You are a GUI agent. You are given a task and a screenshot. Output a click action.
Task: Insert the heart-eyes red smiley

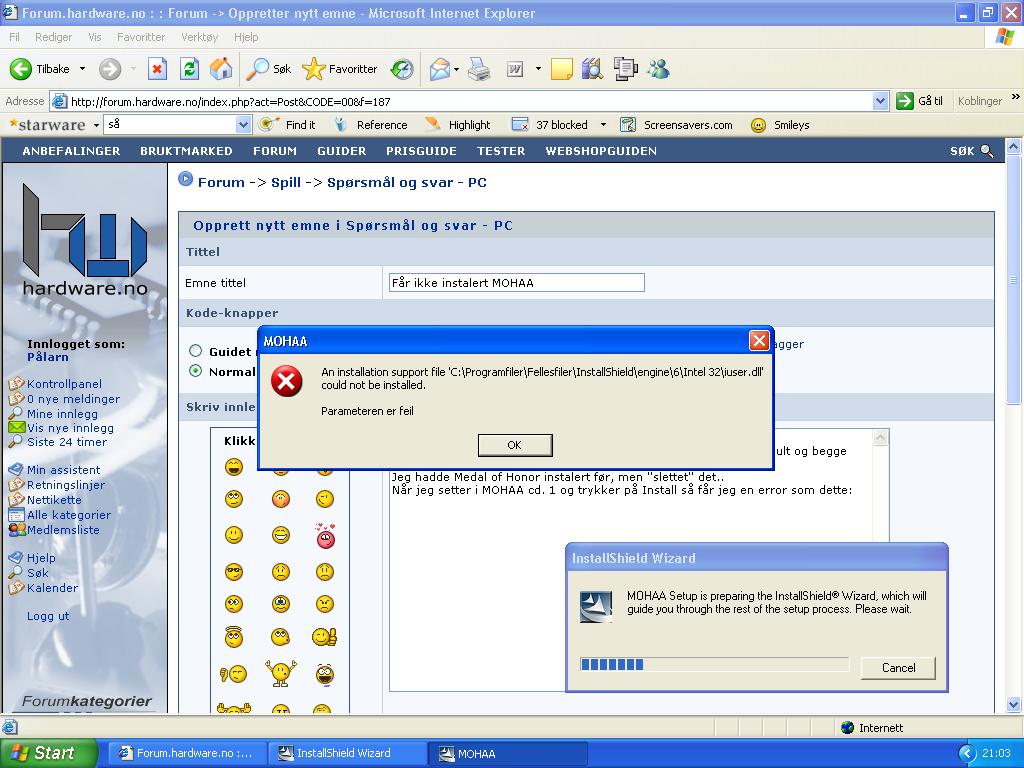click(325, 536)
